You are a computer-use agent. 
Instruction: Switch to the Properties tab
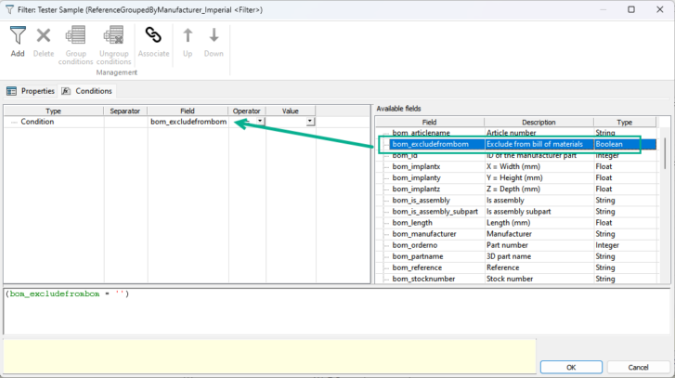click(31, 91)
